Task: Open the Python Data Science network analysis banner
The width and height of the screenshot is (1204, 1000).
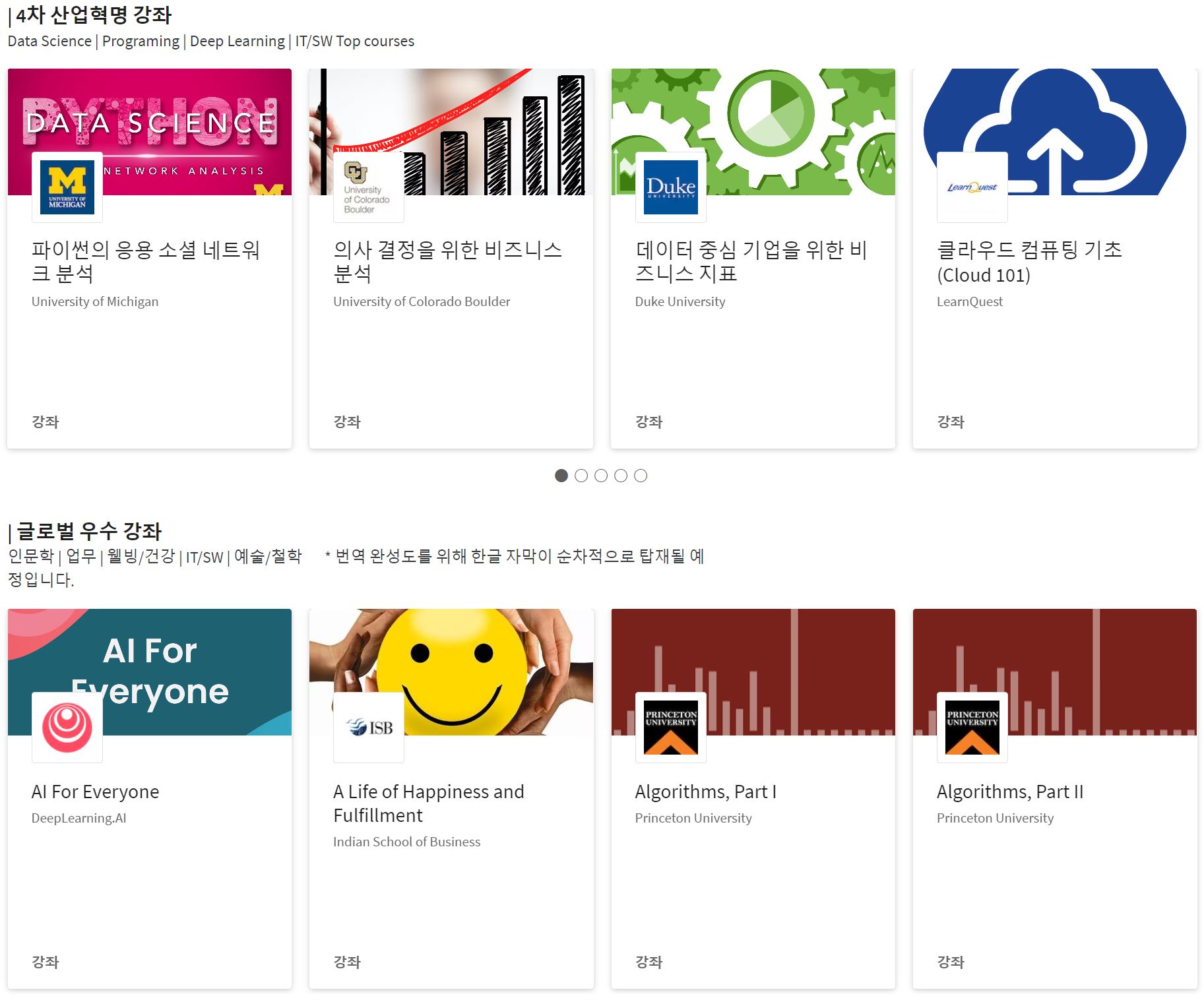Action: 150,132
